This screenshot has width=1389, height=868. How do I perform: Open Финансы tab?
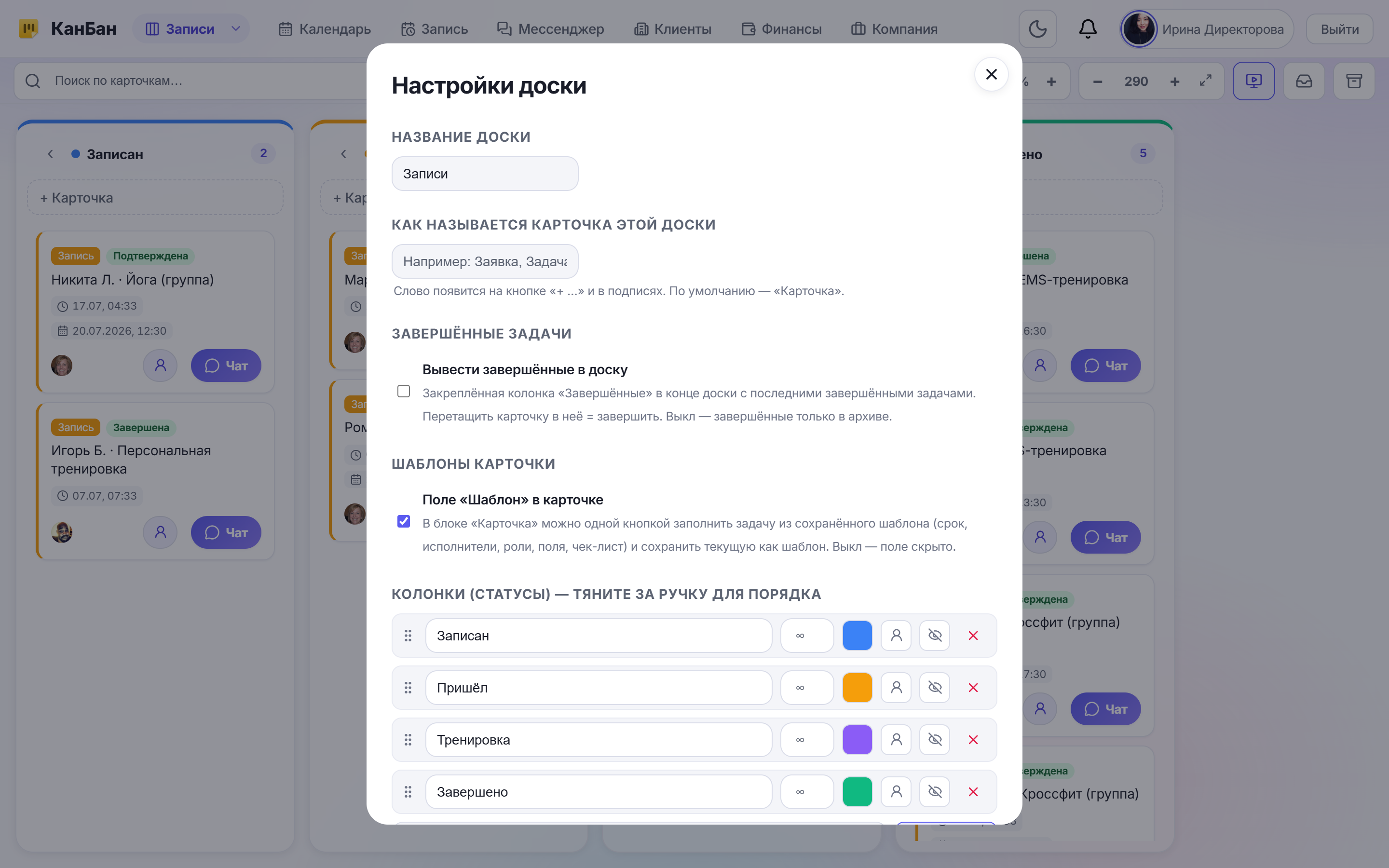coord(781,29)
